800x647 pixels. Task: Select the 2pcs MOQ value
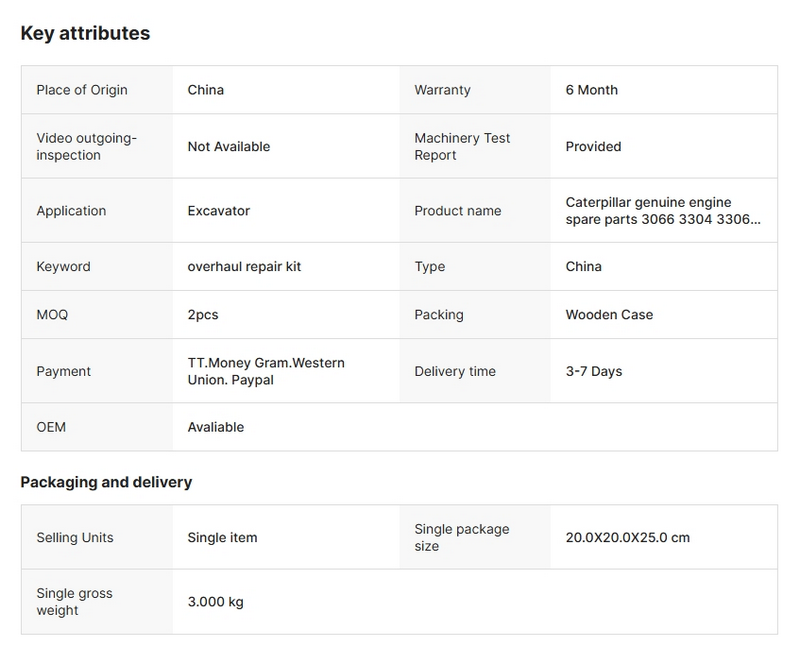[203, 315]
